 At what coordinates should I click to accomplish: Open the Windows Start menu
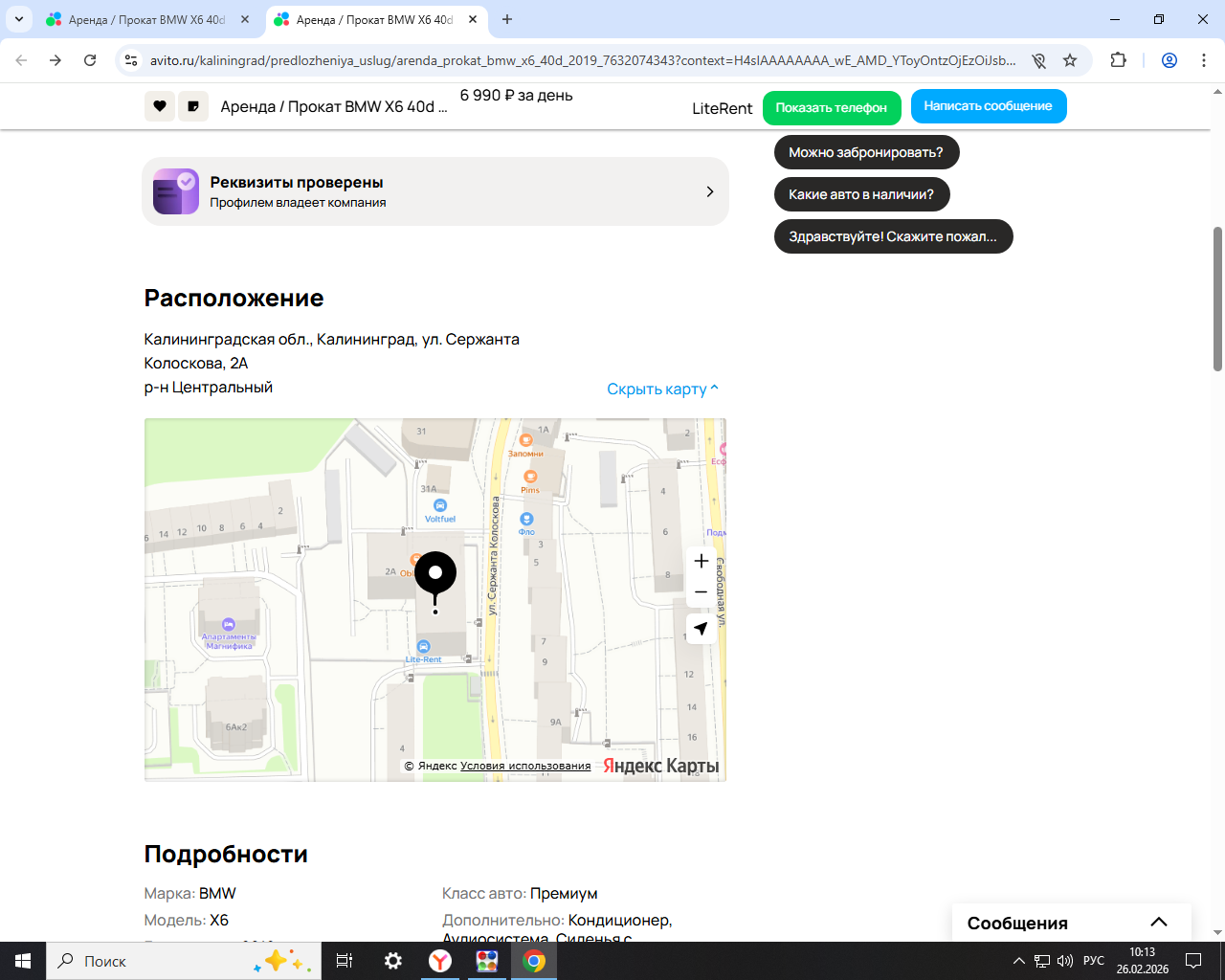click(x=23, y=961)
